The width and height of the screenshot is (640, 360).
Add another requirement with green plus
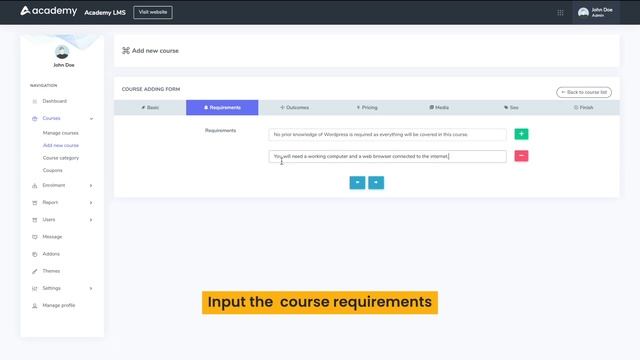click(x=521, y=134)
